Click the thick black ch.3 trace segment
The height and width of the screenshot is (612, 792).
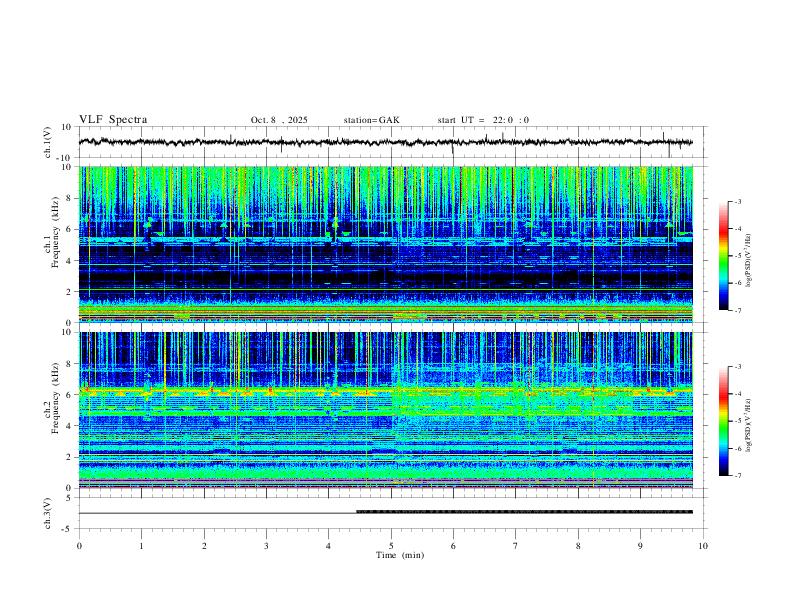(524, 512)
